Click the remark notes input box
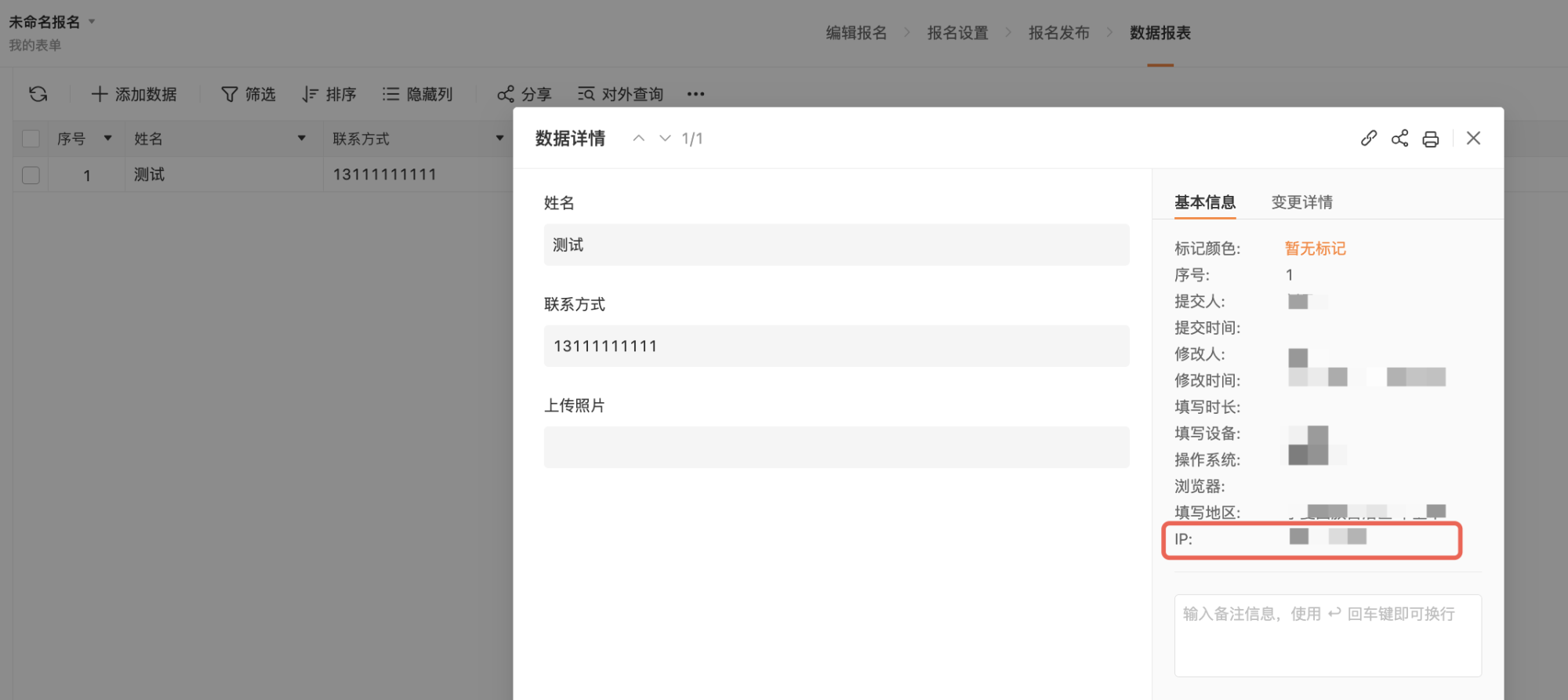 pyautogui.click(x=1327, y=635)
